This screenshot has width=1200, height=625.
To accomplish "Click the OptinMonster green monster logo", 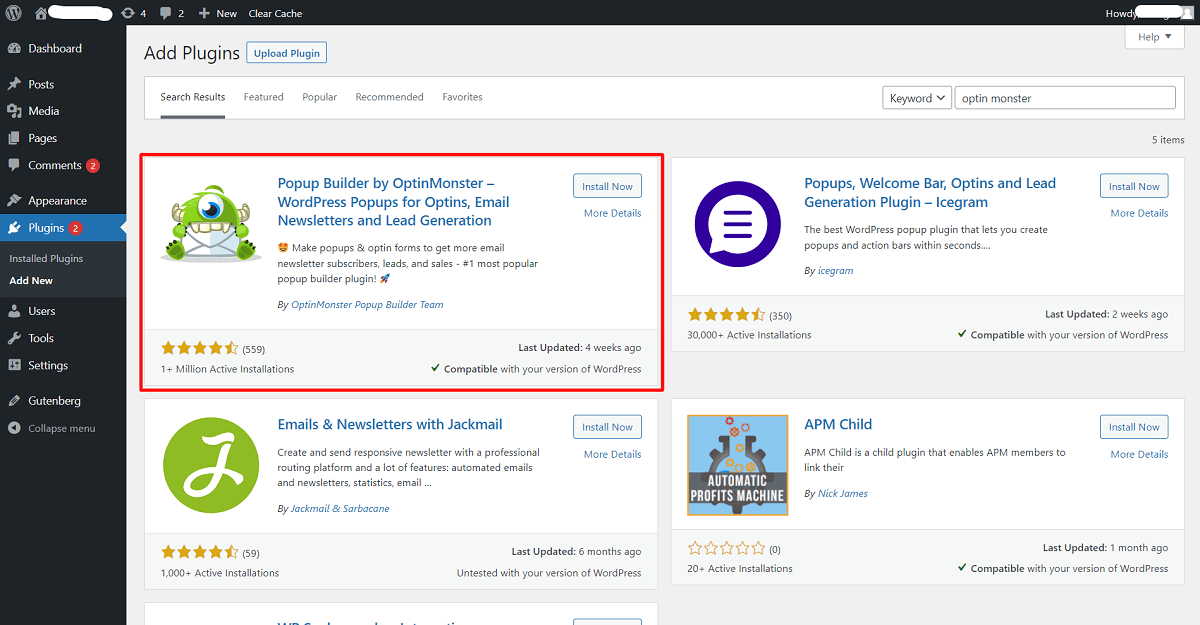I will pos(211,225).
